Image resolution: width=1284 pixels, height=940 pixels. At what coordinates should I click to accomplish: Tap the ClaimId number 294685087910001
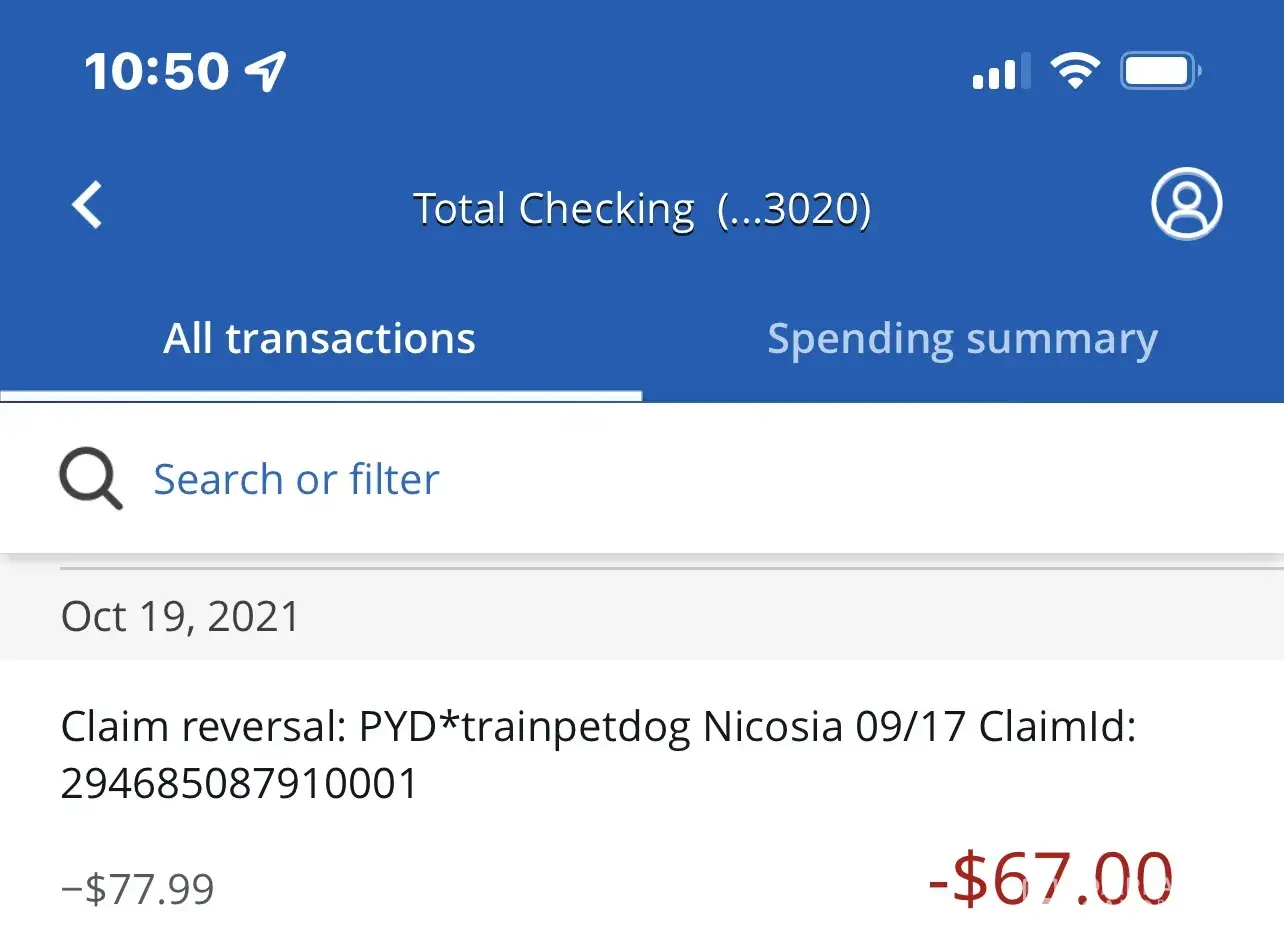239,784
